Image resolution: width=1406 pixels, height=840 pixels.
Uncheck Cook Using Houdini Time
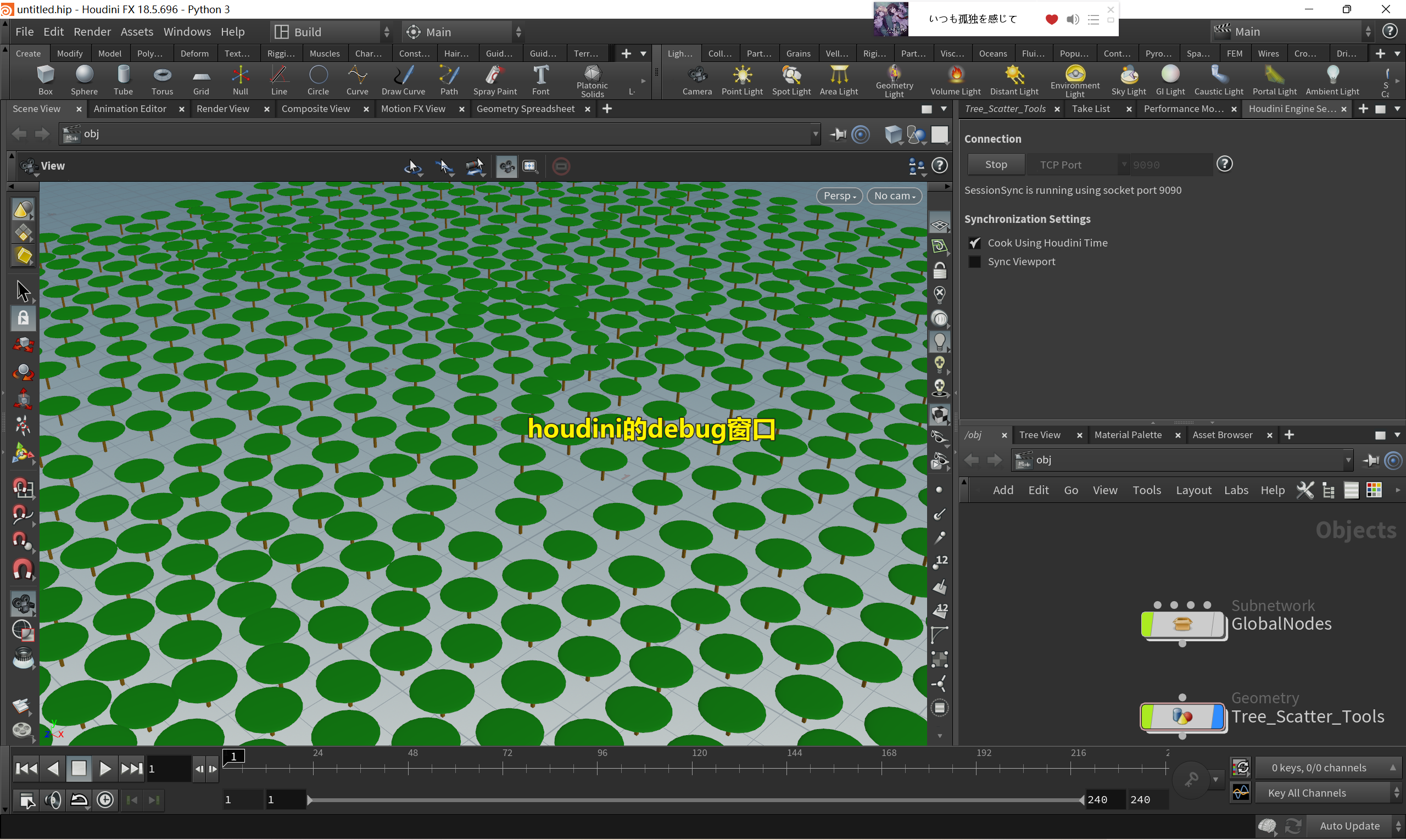click(x=974, y=242)
